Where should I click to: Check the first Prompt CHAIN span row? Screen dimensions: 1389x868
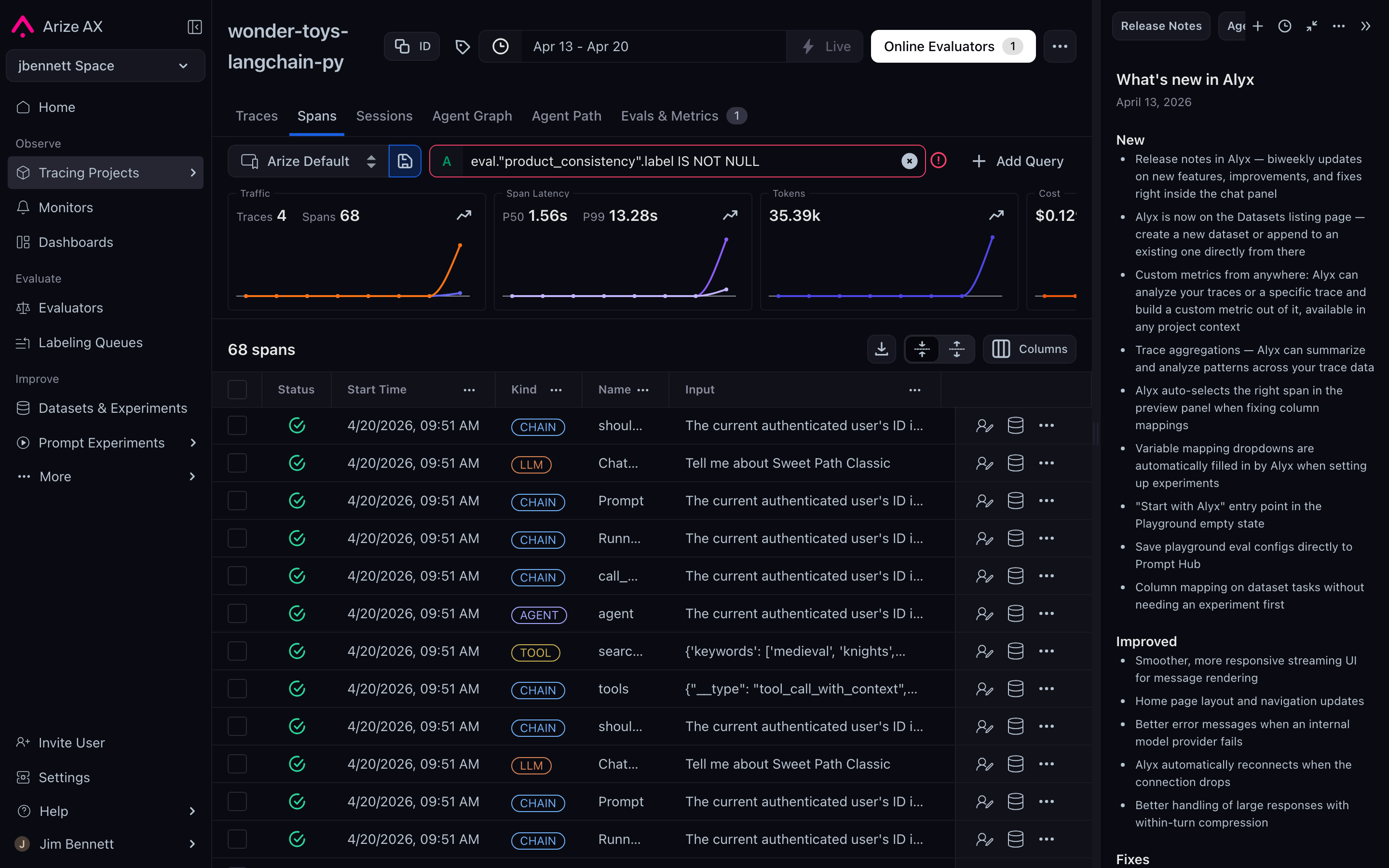point(237,501)
